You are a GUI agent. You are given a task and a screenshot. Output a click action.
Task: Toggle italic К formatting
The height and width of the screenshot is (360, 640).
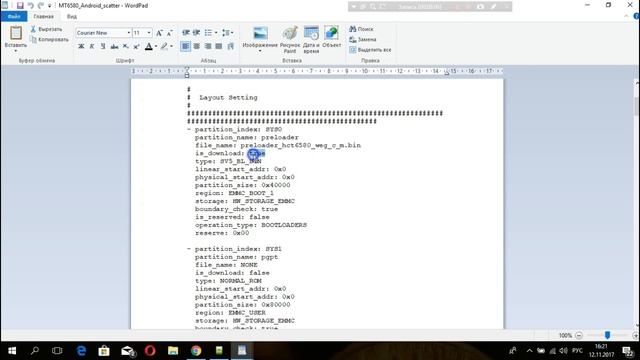tap(92, 47)
